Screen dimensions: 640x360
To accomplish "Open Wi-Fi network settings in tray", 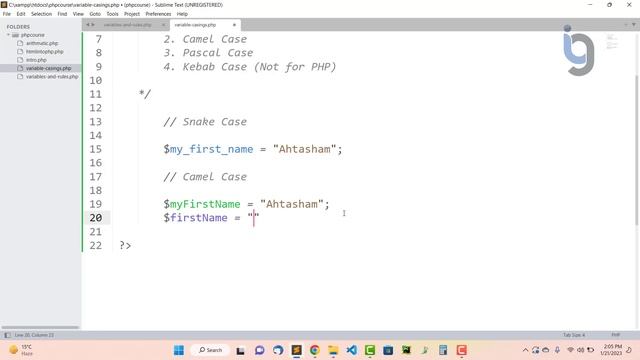I will (x=571, y=350).
